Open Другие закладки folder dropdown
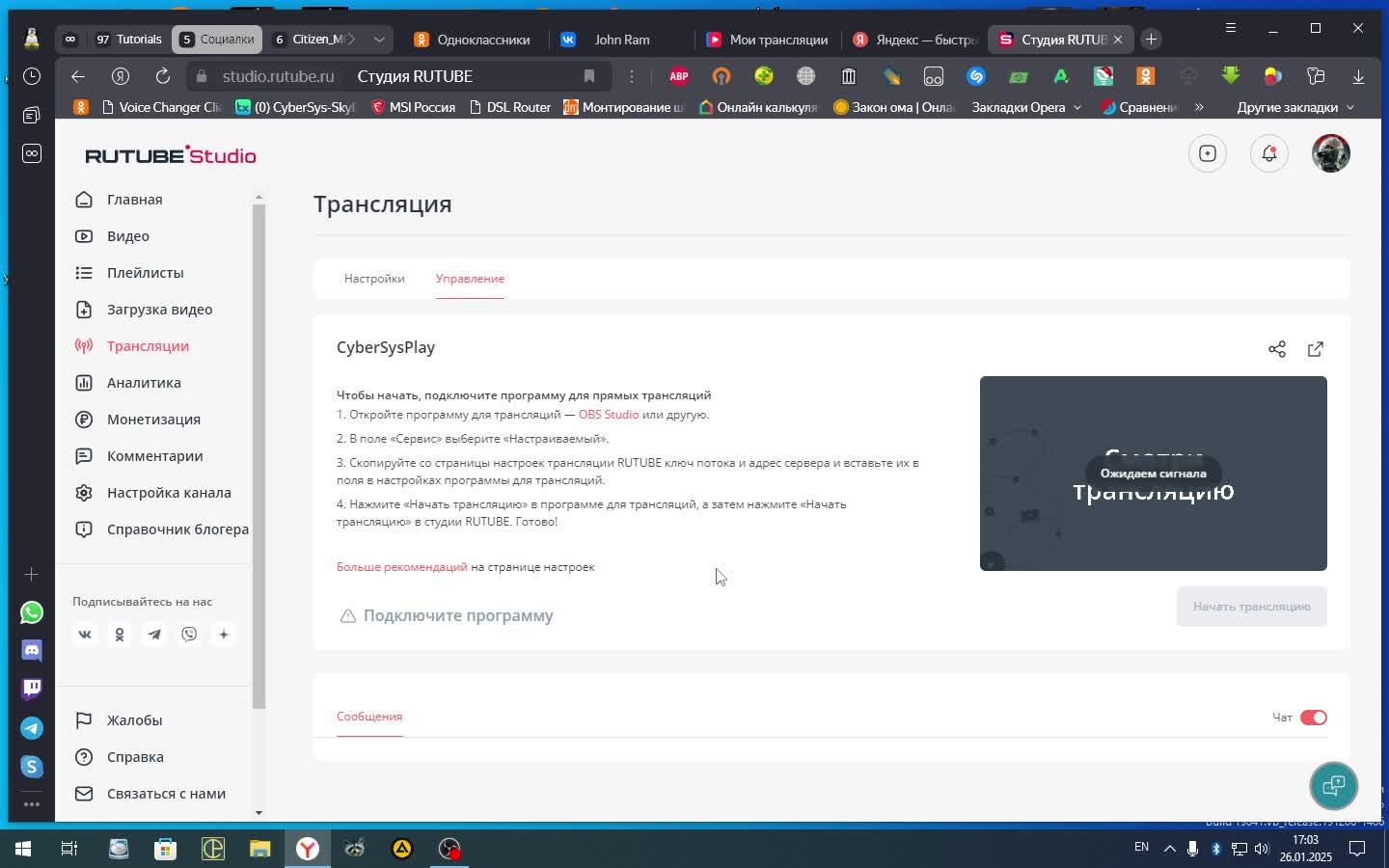Screen dimensions: 1389x868 tap(1296, 107)
